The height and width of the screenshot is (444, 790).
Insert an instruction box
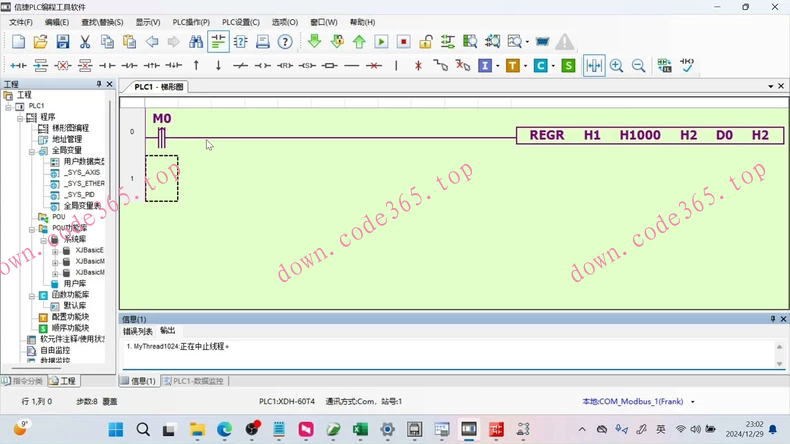[330, 66]
